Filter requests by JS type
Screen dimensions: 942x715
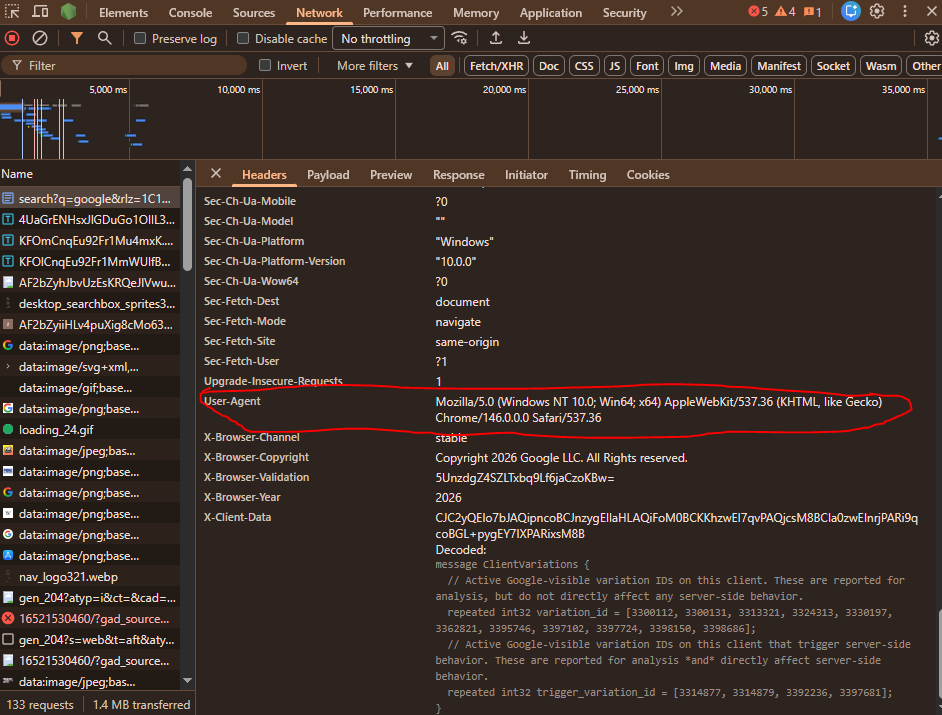(615, 66)
